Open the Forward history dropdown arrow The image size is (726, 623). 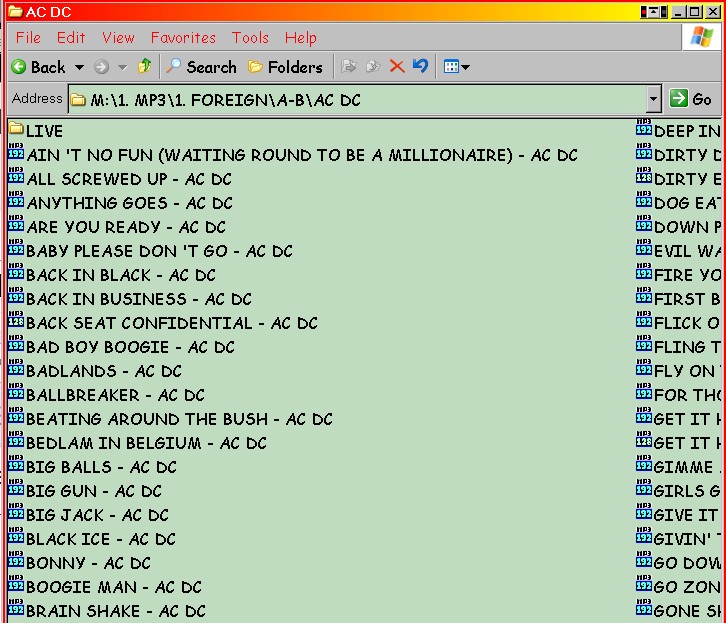tap(122, 68)
